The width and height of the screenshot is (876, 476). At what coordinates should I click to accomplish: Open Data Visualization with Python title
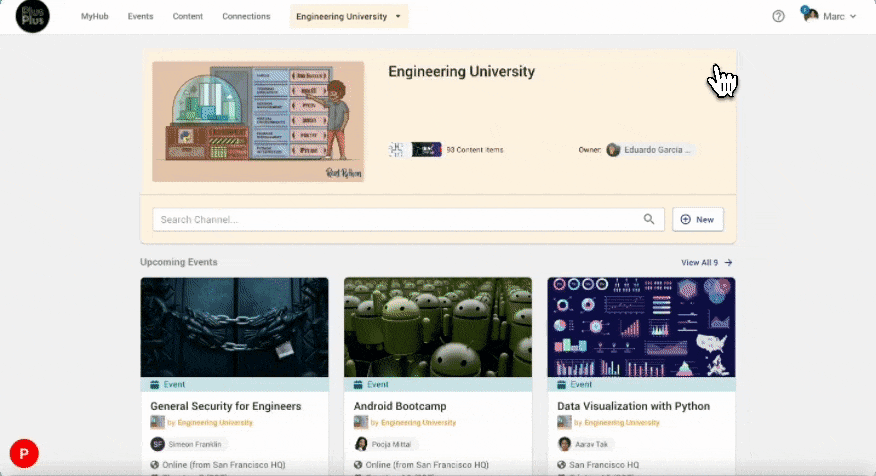point(634,406)
